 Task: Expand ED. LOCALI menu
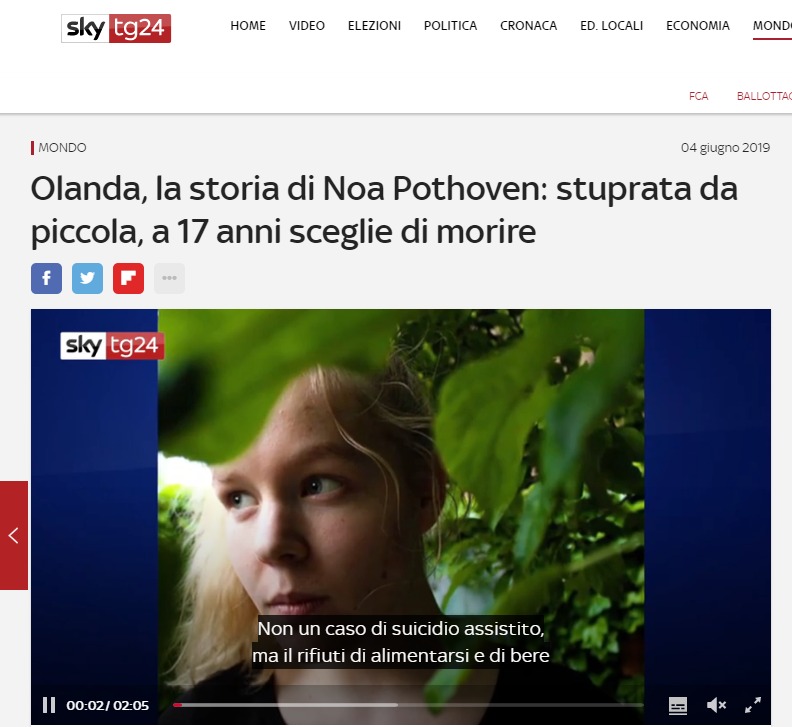[x=612, y=26]
